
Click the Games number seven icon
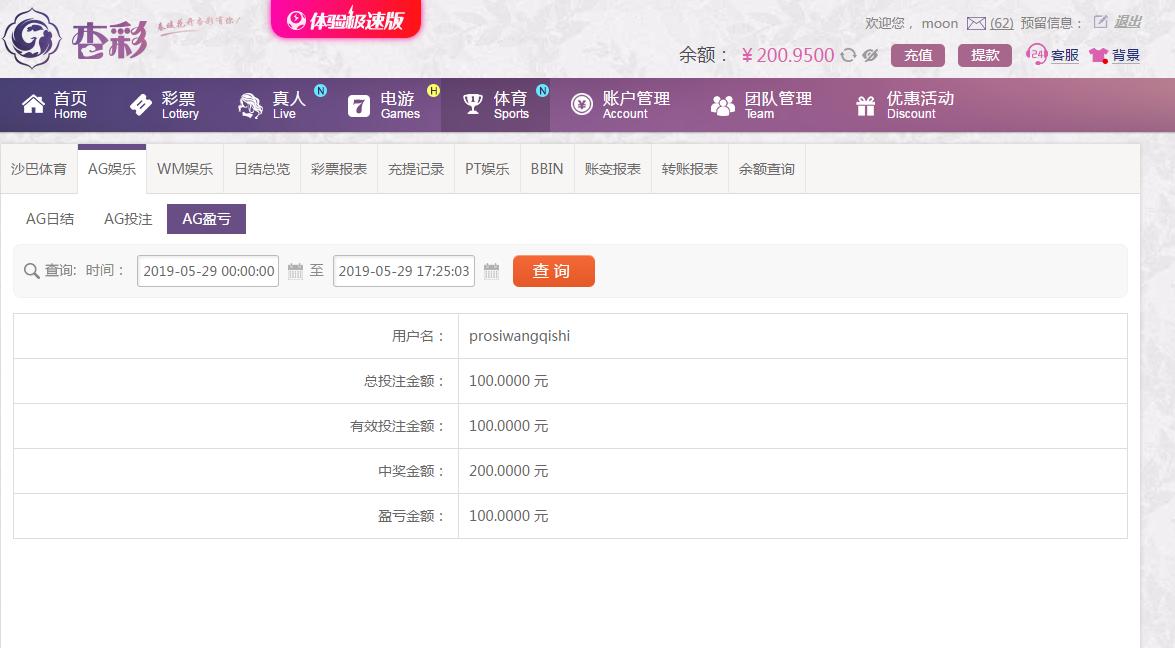coord(359,106)
